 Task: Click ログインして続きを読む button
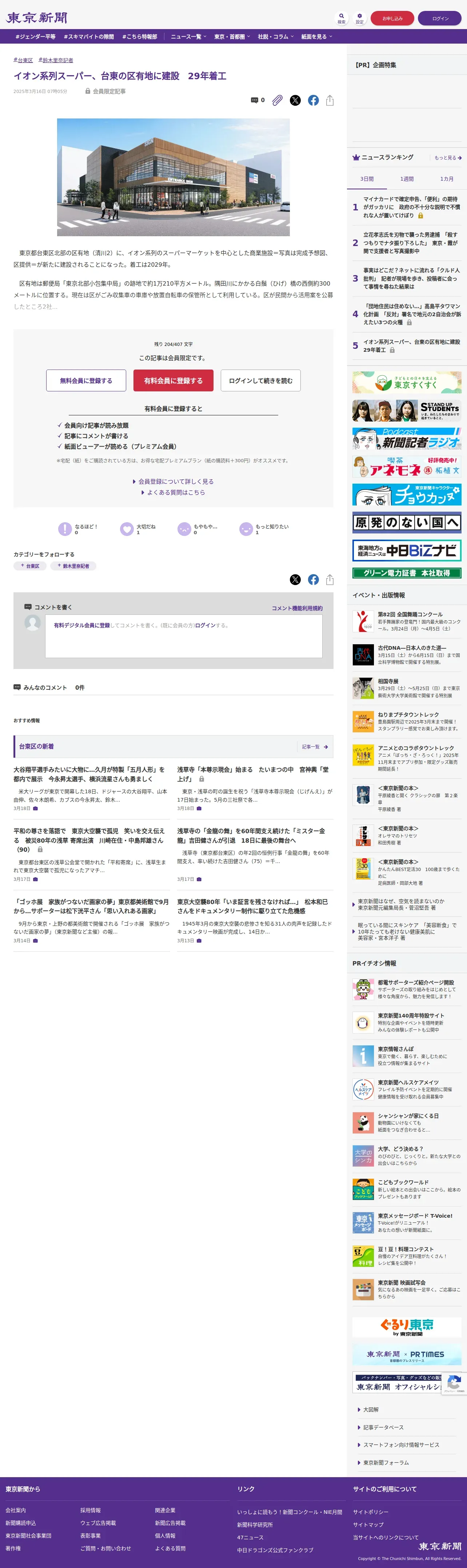click(x=260, y=380)
